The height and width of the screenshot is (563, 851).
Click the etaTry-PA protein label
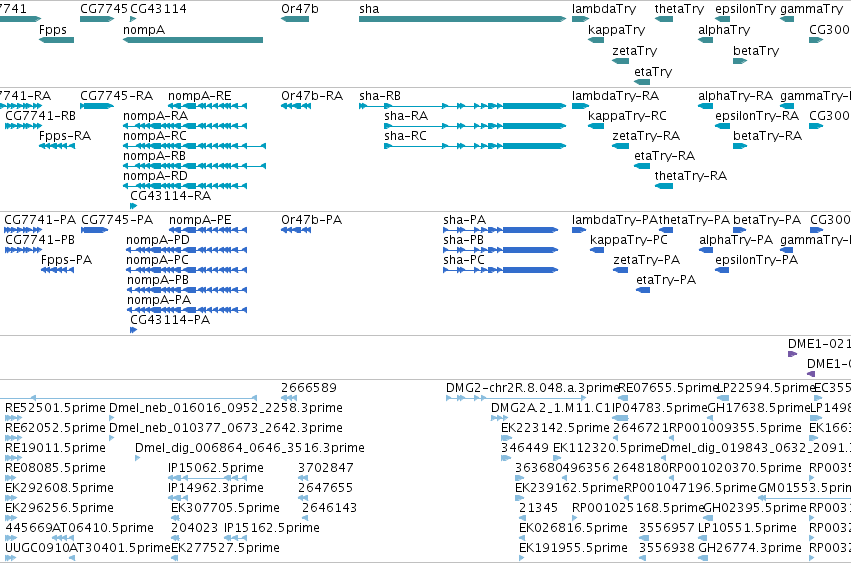[x=666, y=280]
